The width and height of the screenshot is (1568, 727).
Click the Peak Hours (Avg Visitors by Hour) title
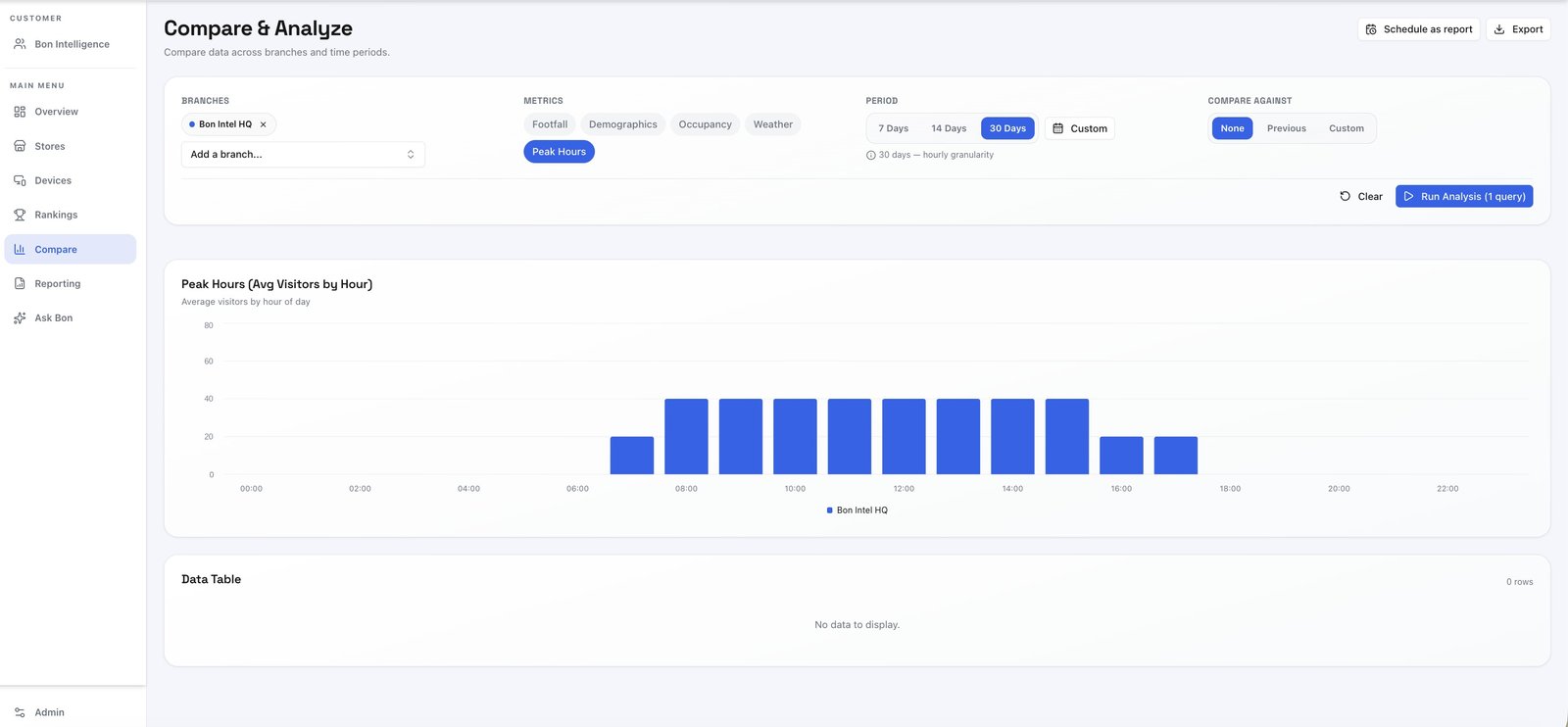point(276,284)
